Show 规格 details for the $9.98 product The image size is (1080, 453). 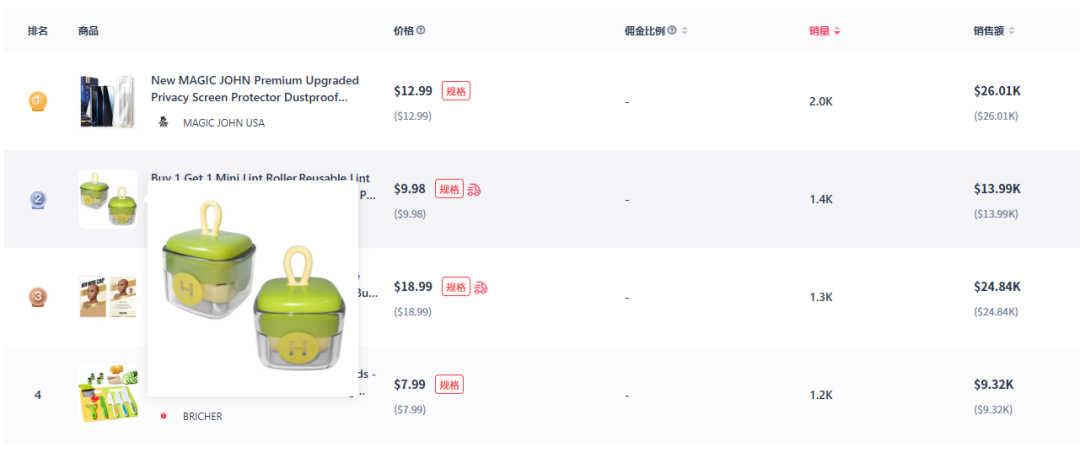pyautogui.click(x=450, y=189)
